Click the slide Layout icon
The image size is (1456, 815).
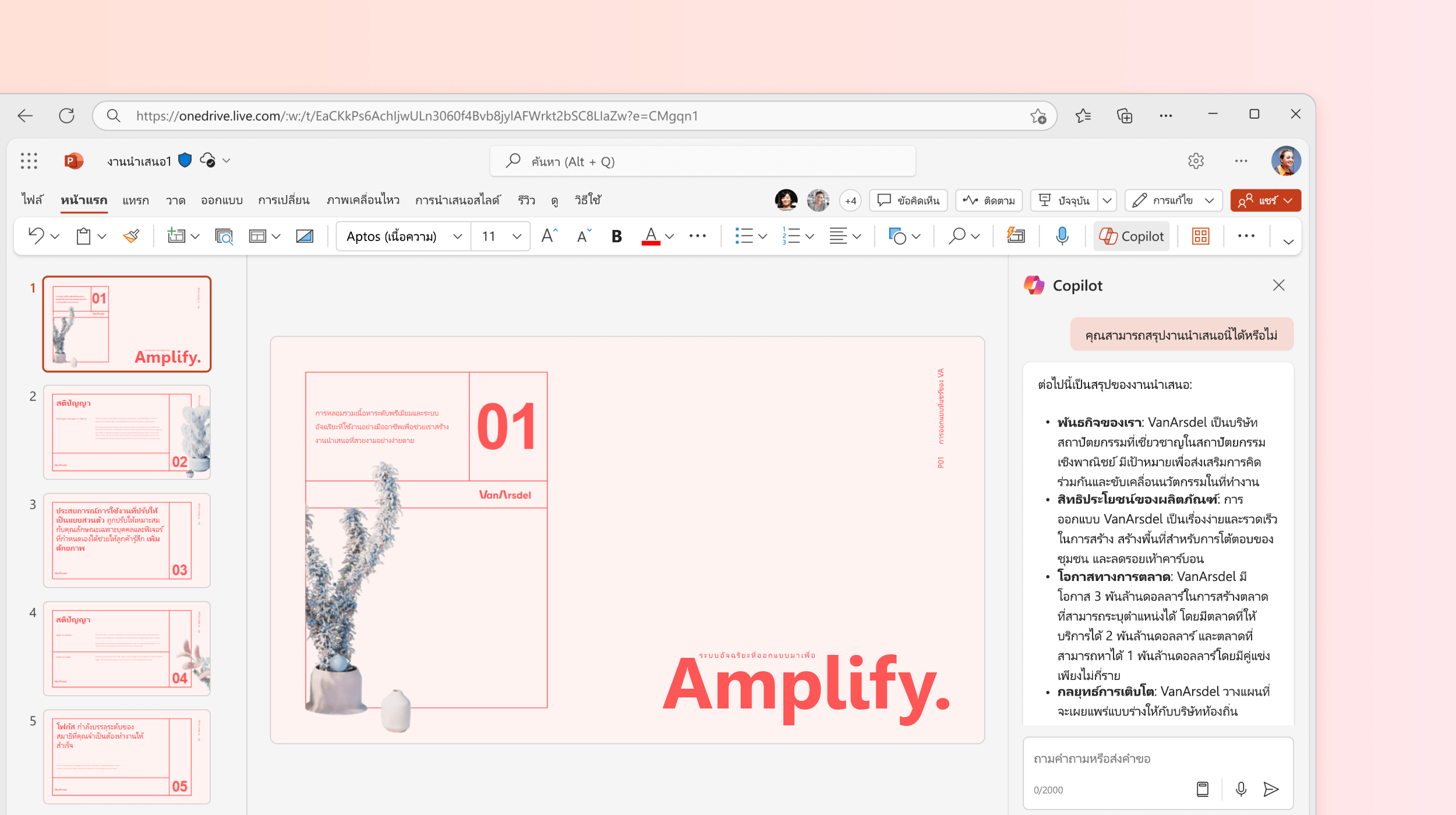coord(257,236)
